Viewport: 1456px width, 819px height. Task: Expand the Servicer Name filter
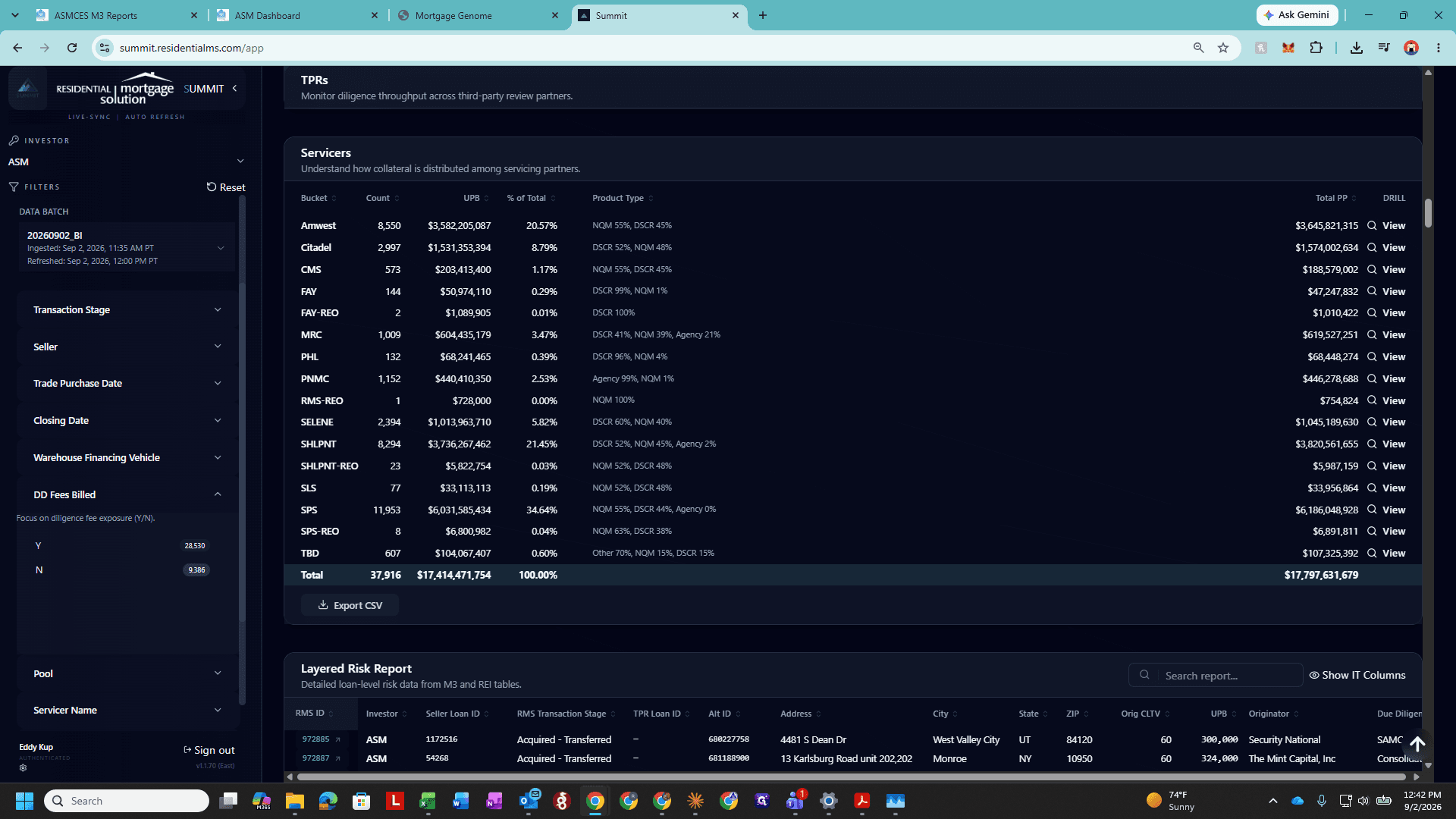127,711
